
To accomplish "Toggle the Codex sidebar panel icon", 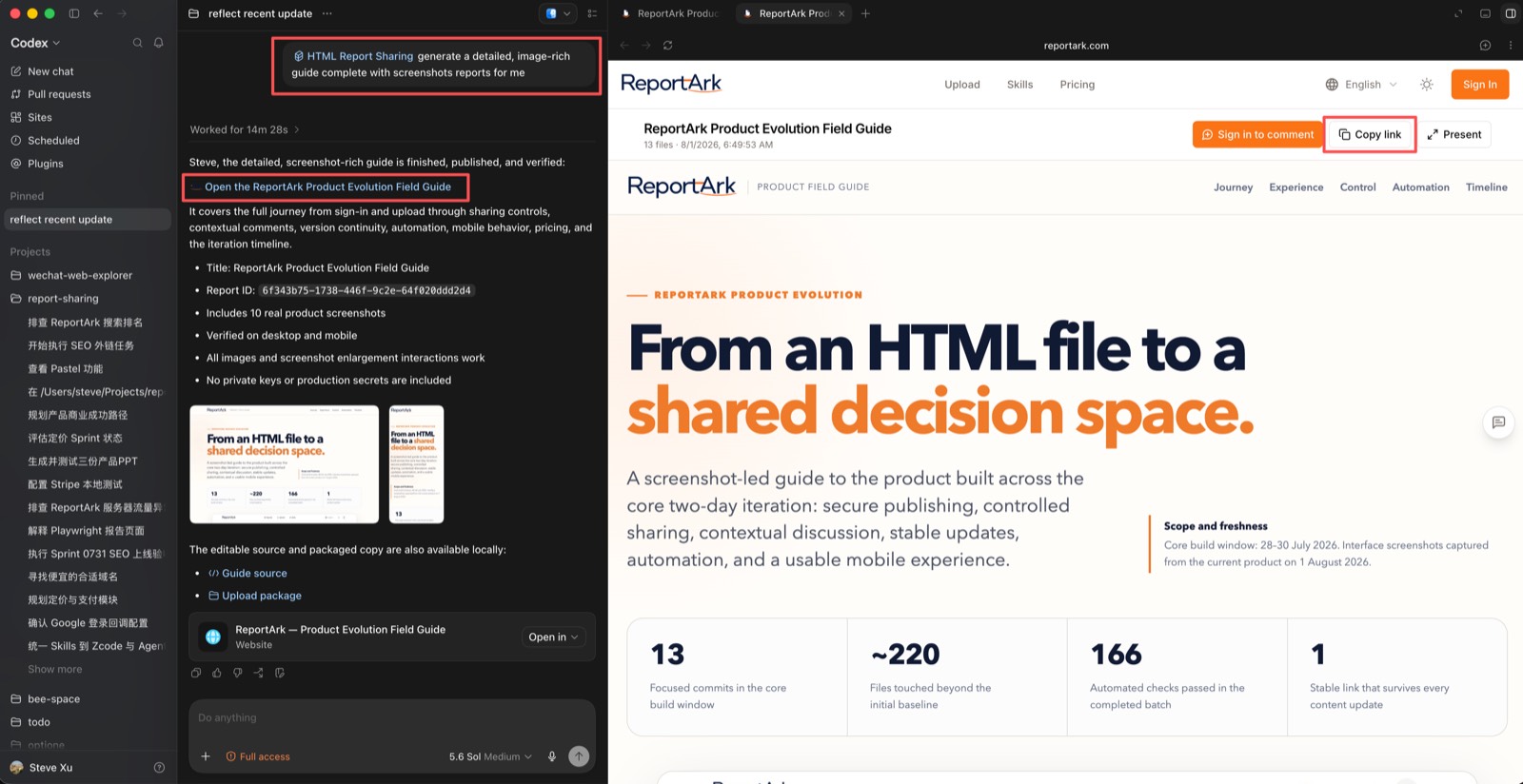I will pyautogui.click(x=74, y=13).
